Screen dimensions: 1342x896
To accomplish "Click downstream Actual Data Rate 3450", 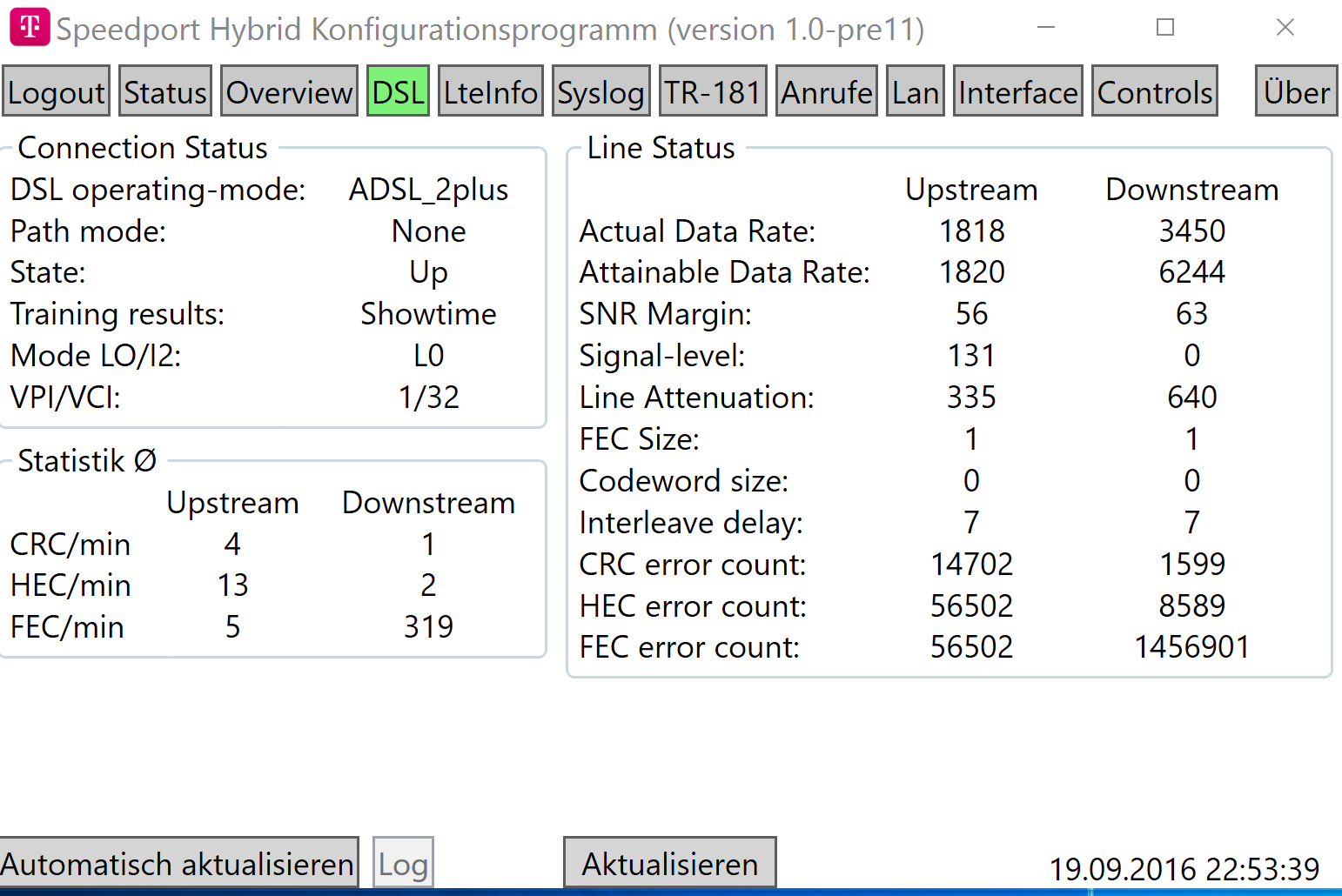I will [1191, 231].
